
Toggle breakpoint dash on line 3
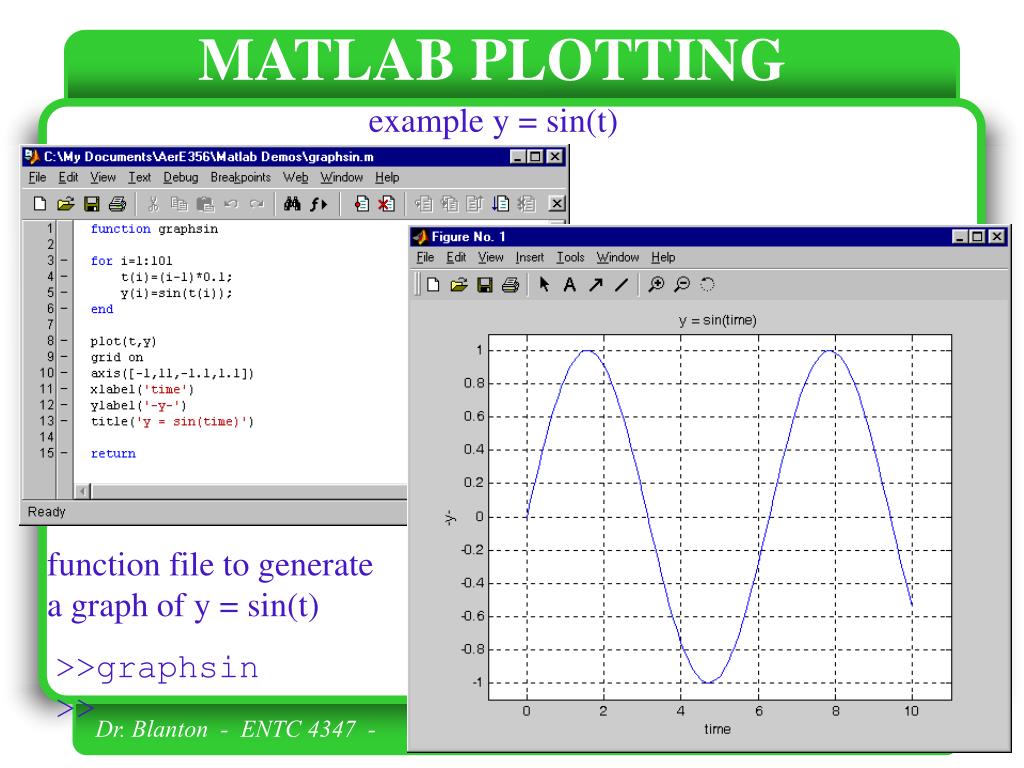point(64,261)
